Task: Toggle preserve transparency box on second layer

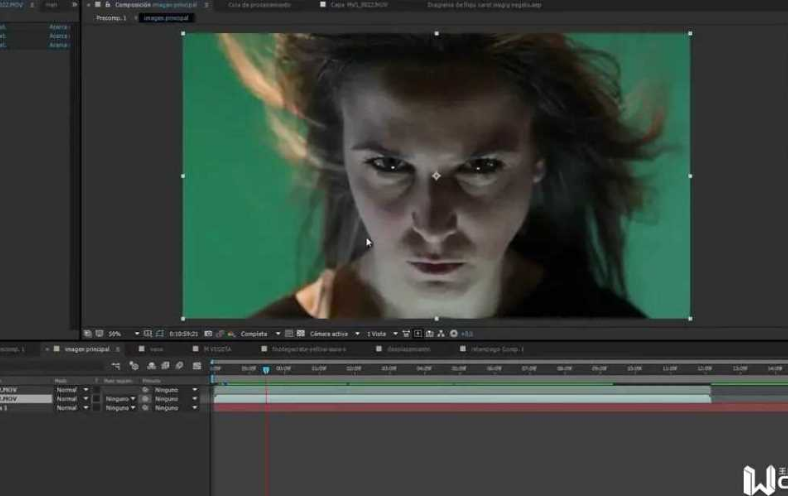Action: coord(96,399)
